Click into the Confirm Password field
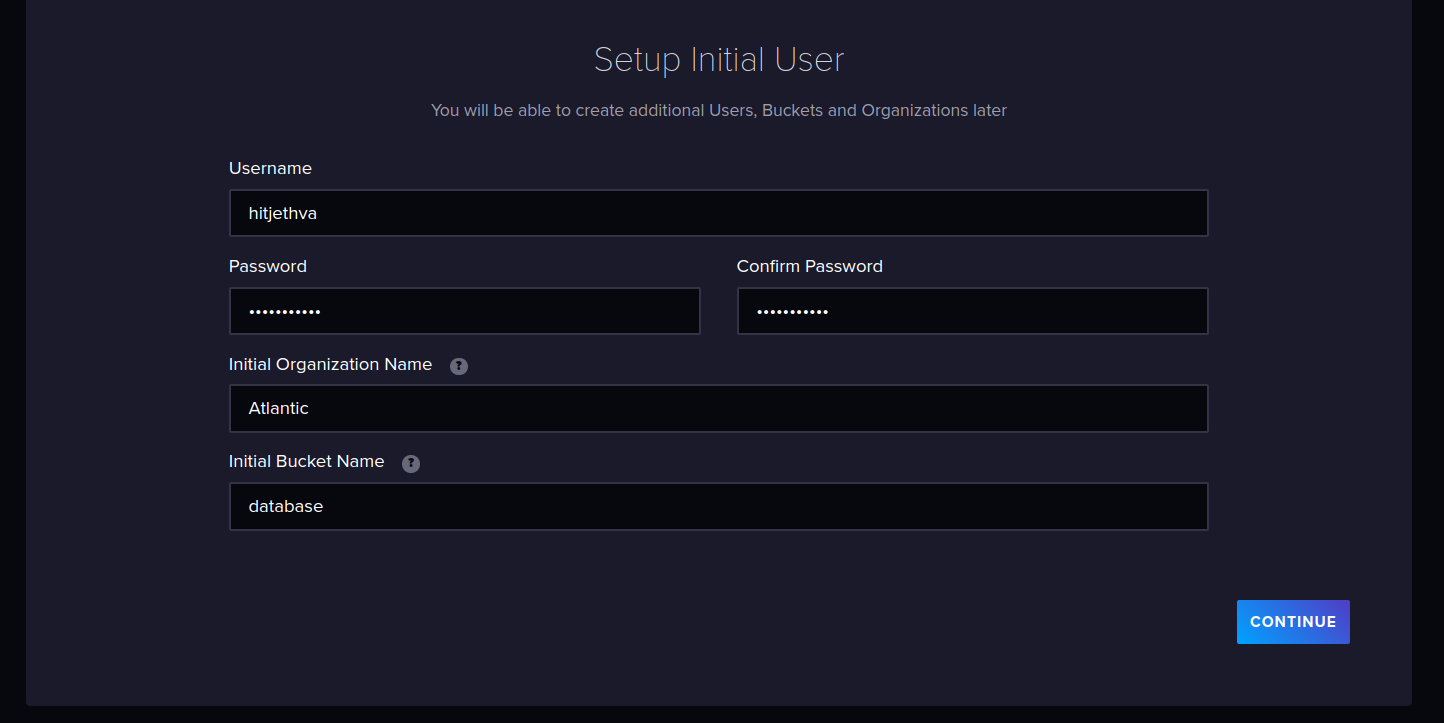 pyautogui.click(x=972, y=311)
